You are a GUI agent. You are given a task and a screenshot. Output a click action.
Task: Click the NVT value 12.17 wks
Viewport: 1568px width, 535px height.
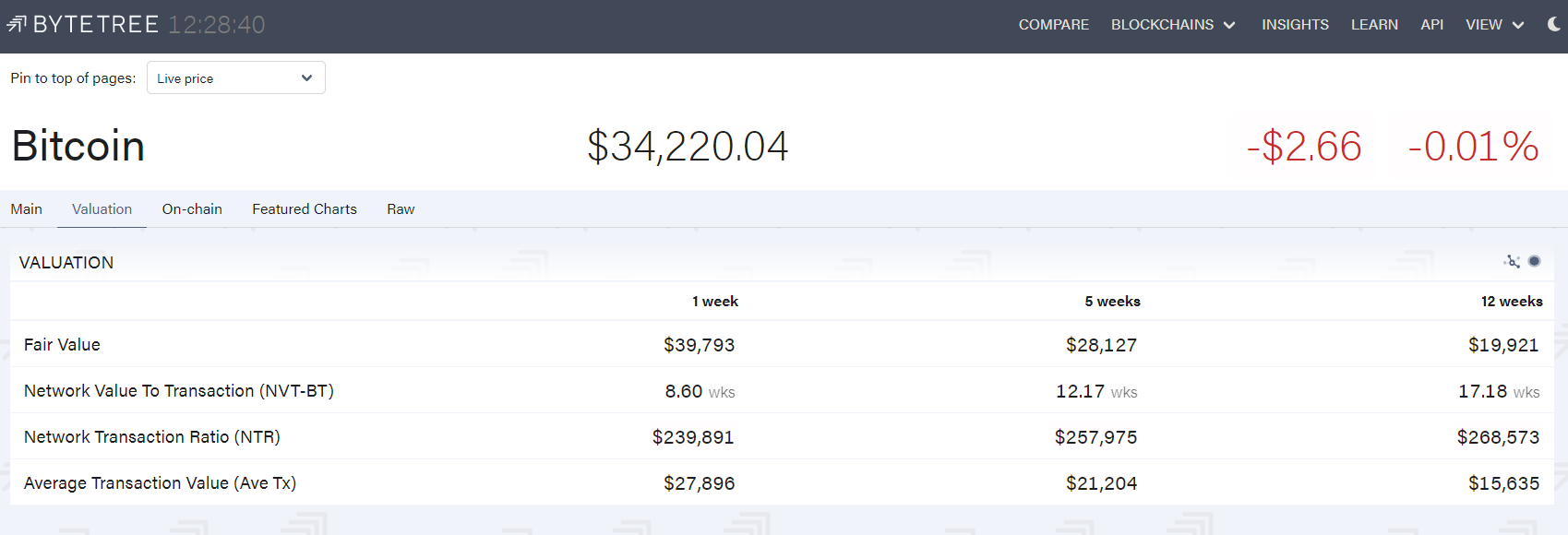coord(1096,391)
